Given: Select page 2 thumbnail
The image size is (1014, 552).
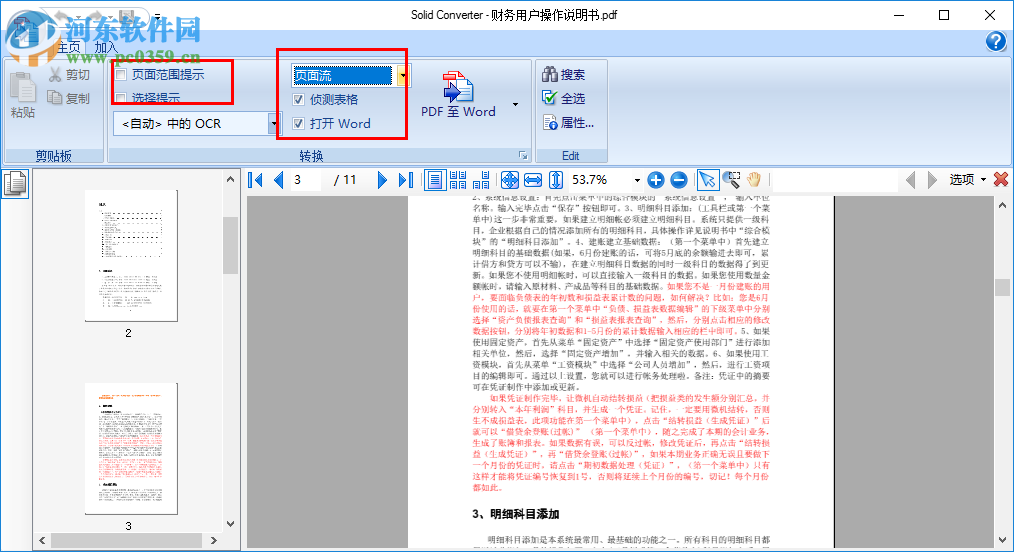Looking at the screenshot, I should pyautogui.click(x=131, y=255).
